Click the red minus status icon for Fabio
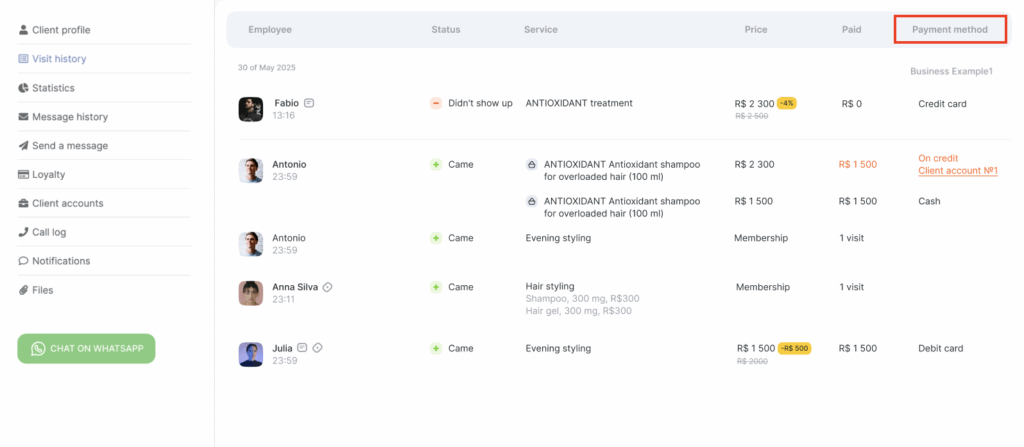1024x447 pixels. tap(436, 103)
